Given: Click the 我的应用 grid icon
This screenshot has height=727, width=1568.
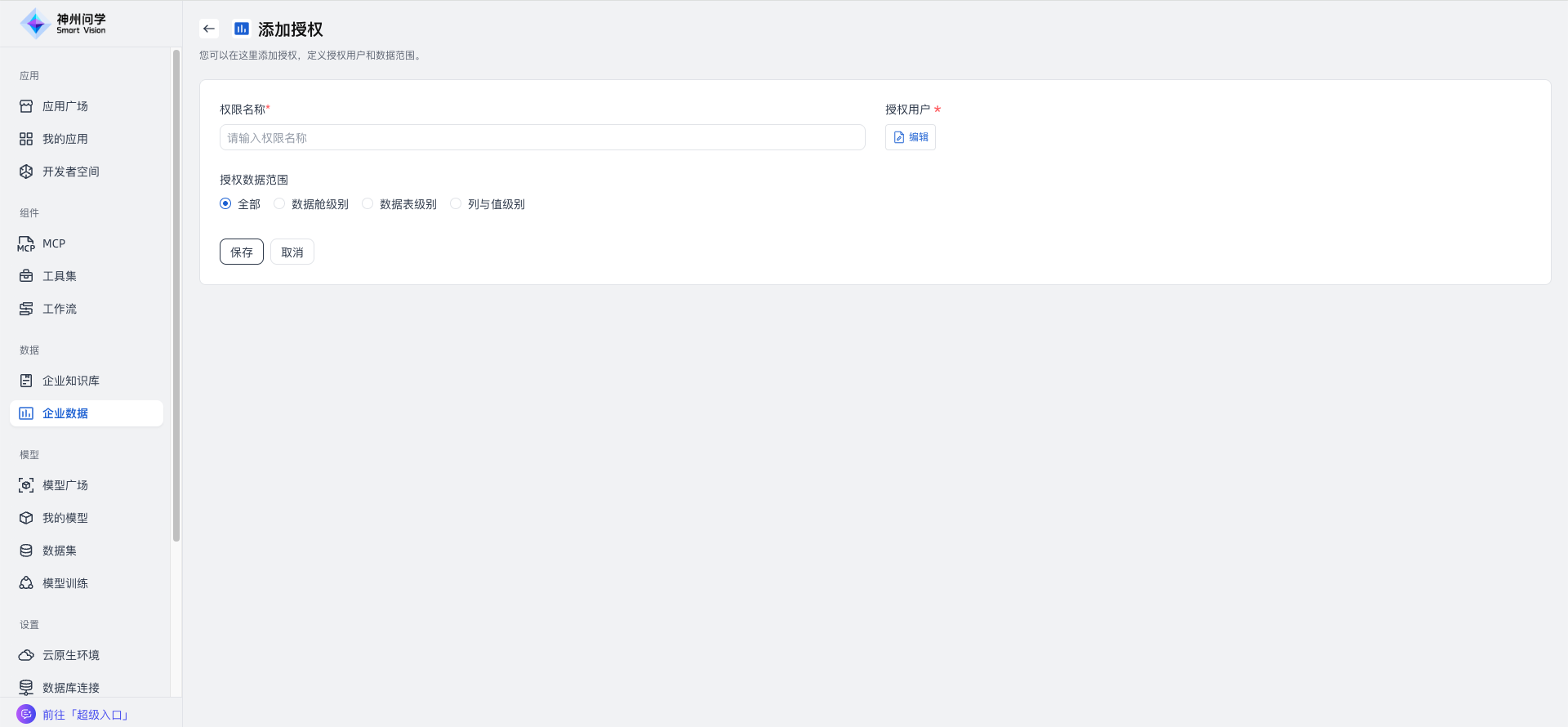Looking at the screenshot, I should tap(26, 139).
